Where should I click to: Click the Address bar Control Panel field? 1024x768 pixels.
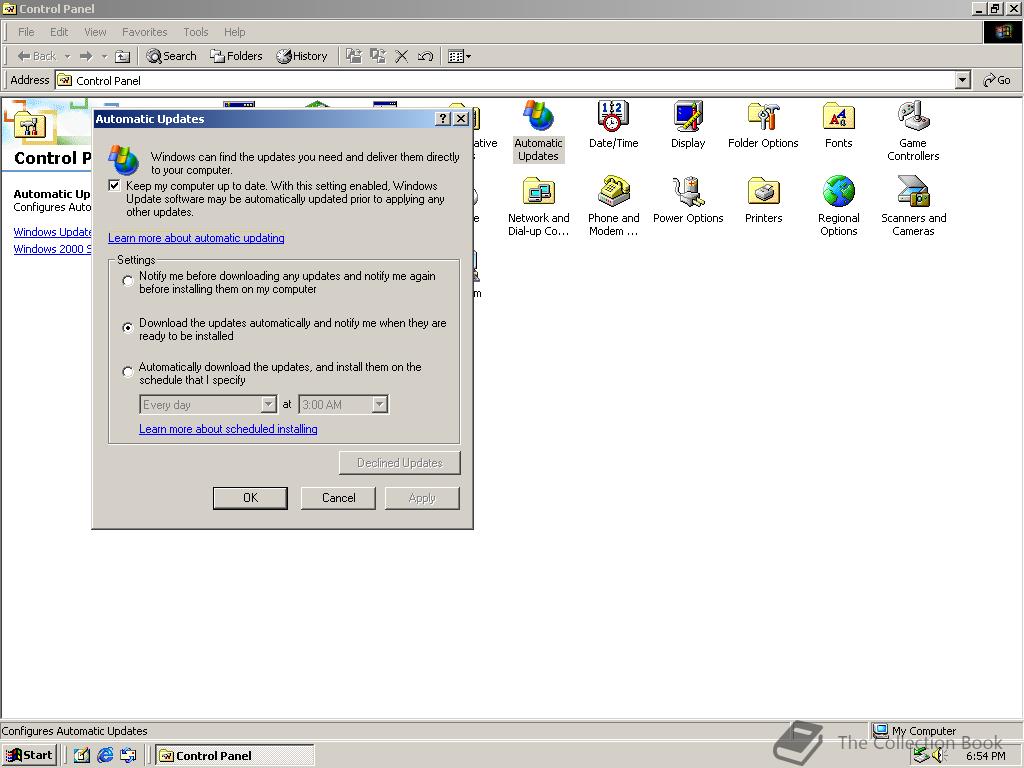(506, 80)
